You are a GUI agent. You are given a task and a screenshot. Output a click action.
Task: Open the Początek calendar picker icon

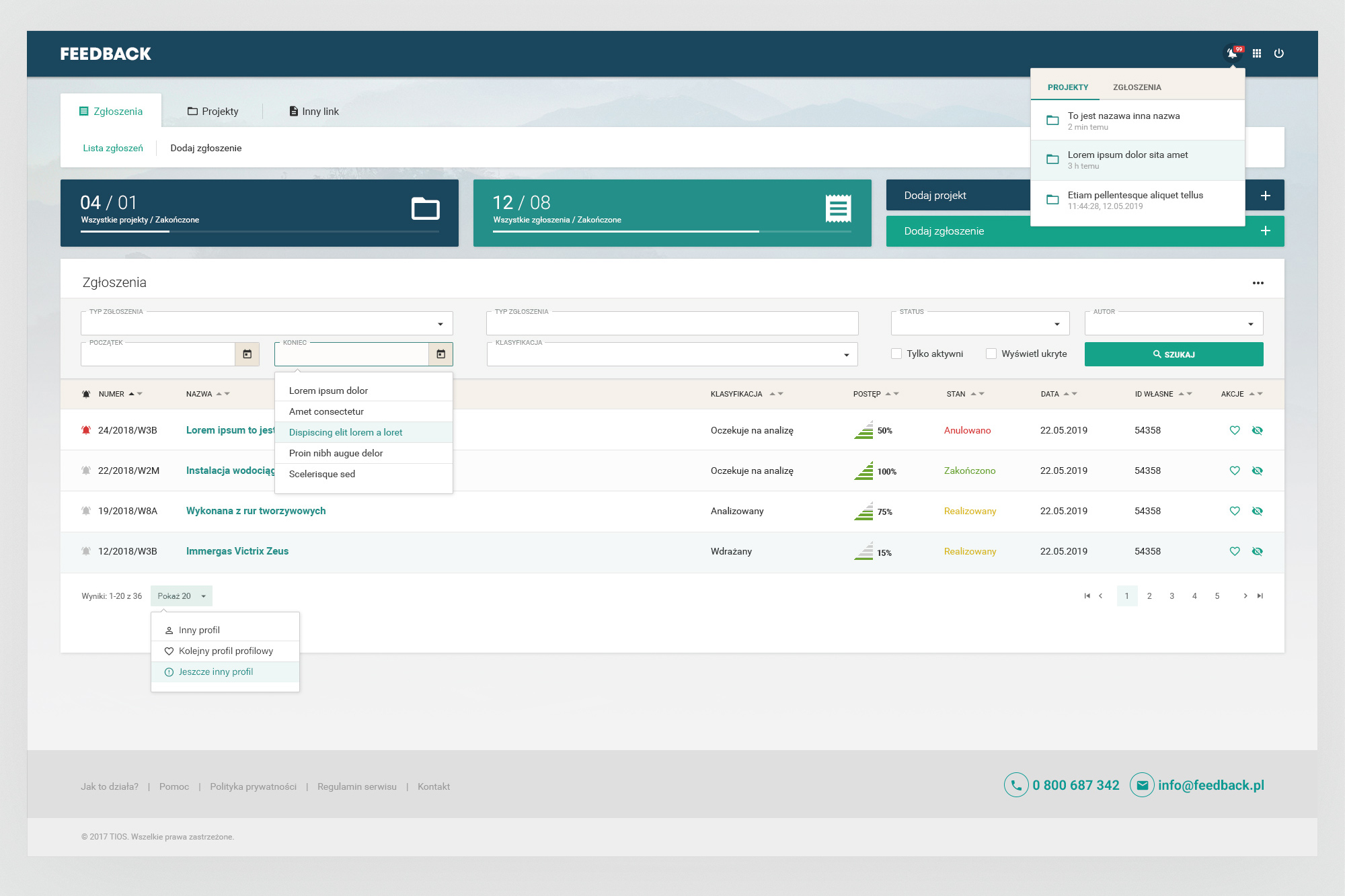tap(247, 354)
